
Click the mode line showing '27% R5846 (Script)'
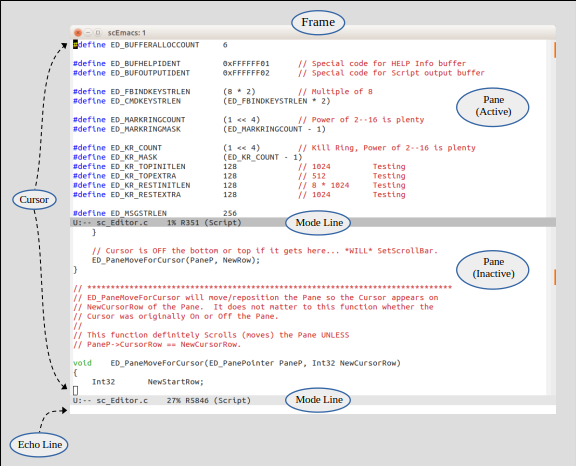(313, 400)
